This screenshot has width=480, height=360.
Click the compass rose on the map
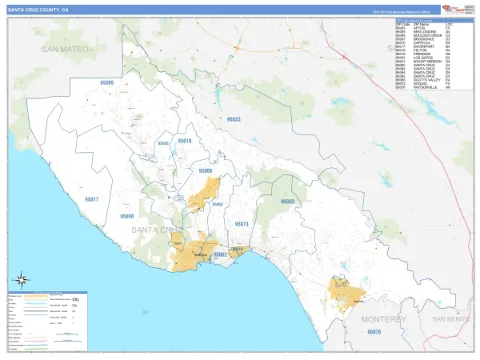[x=22, y=280]
